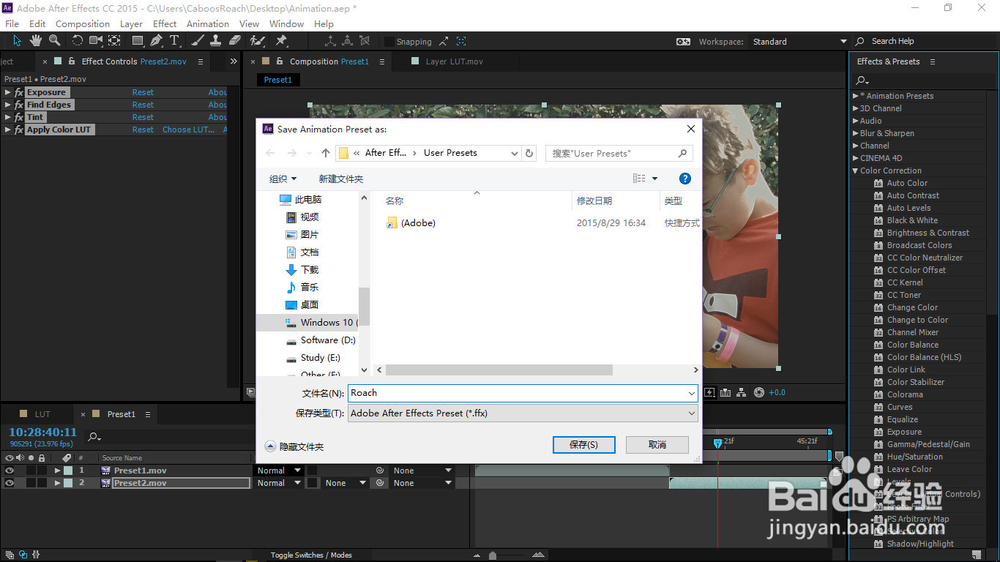The width and height of the screenshot is (1000, 562).
Task: Click Reset for Exposure effect
Action: (x=143, y=92)
